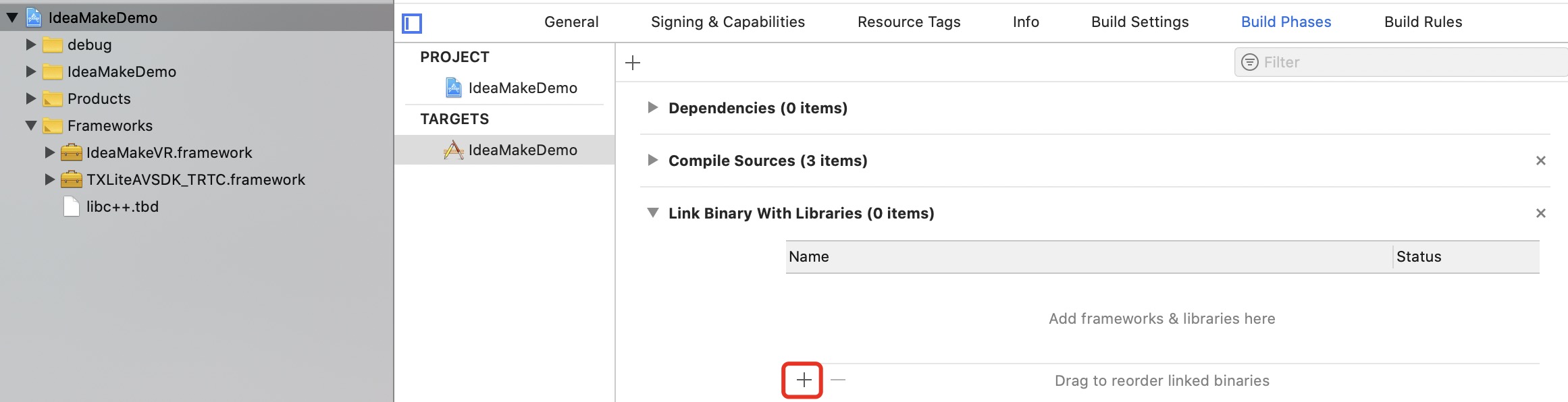The height and width of the screenshot is (402, 1568).
Task: Select the IdeaMakeDemo target app icon
Action: (x=454, y=150)
